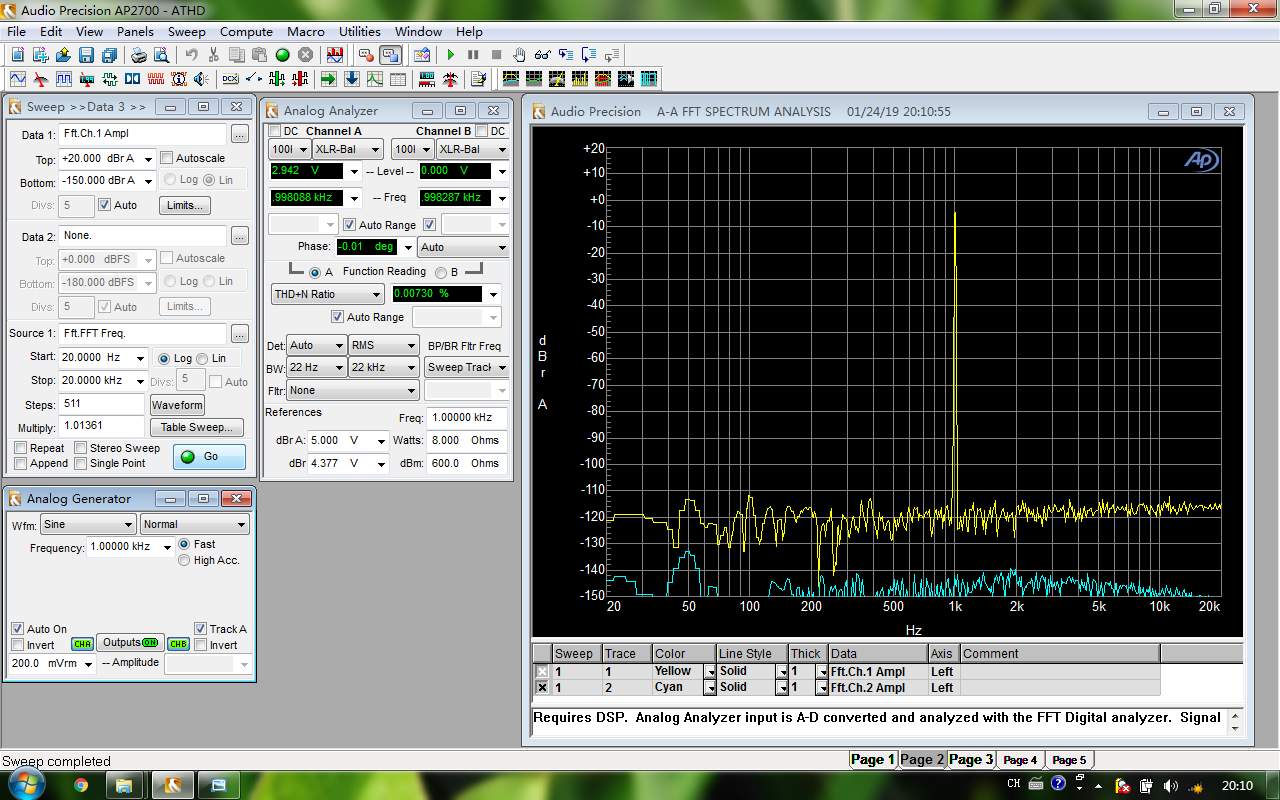Click the notepad-with-pencil icon in second toolbar
This screenshot has height=800, width=1280.
[x=478, y=79]
